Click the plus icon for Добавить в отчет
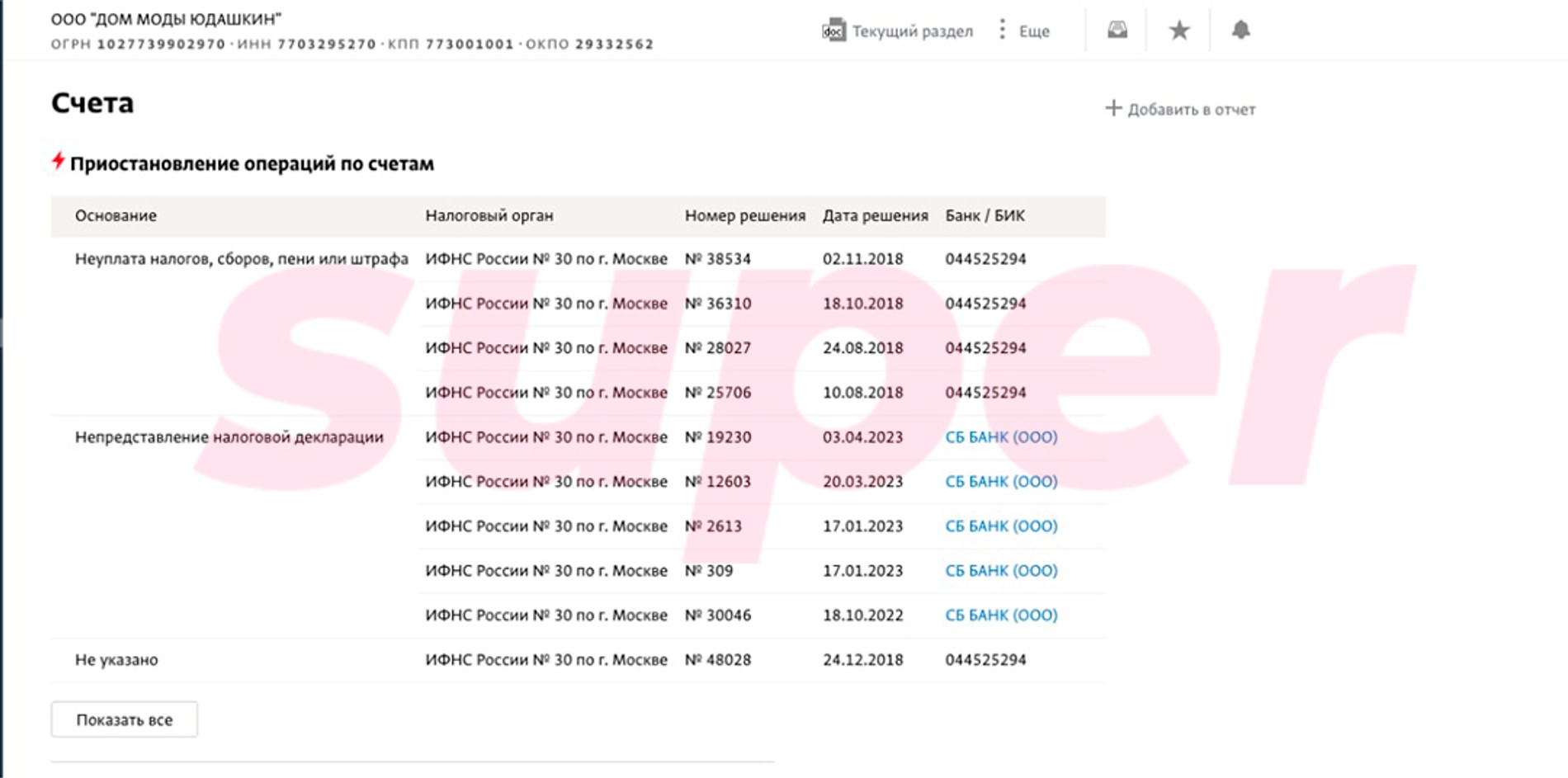Viewport: 1568px width, 778px height. coord(1113,109)
